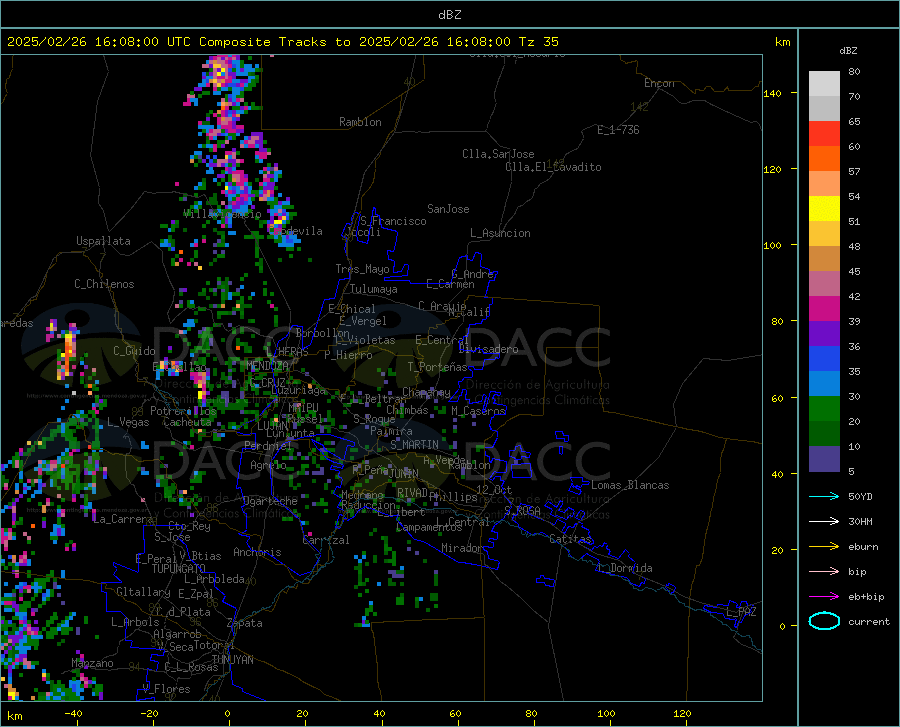Pick the light blue swatch between 35 and 30
The width and height of the screenshot is (900, 727).
click(824, 384)
